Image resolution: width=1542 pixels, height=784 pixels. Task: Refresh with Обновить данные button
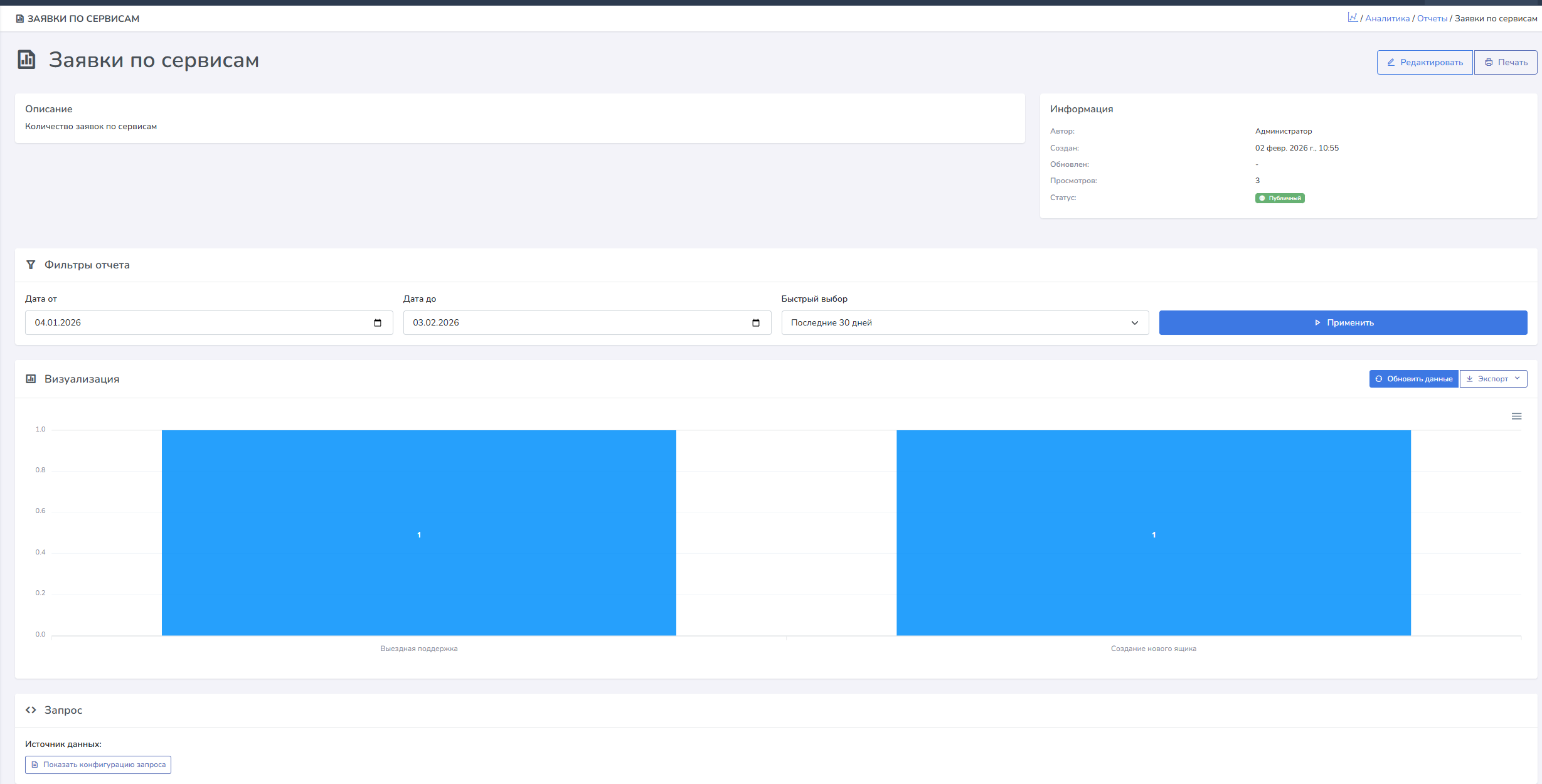1413,379
